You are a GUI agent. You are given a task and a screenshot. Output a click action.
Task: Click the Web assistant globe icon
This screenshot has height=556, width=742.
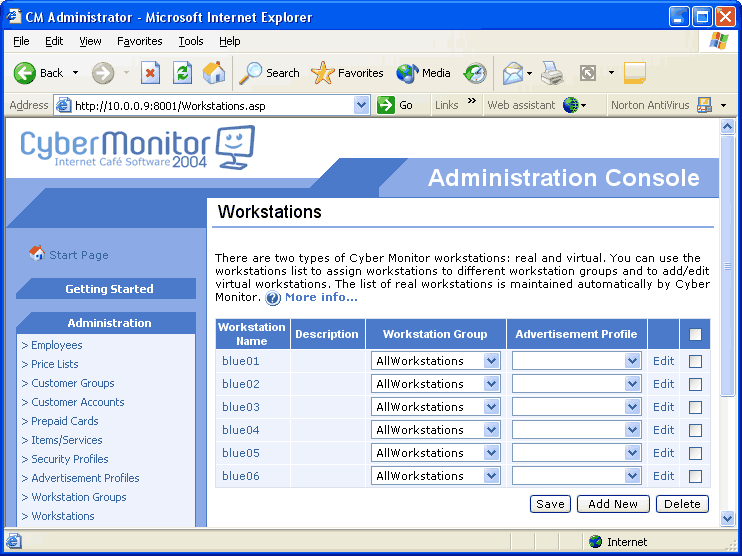tap(571, 105)
